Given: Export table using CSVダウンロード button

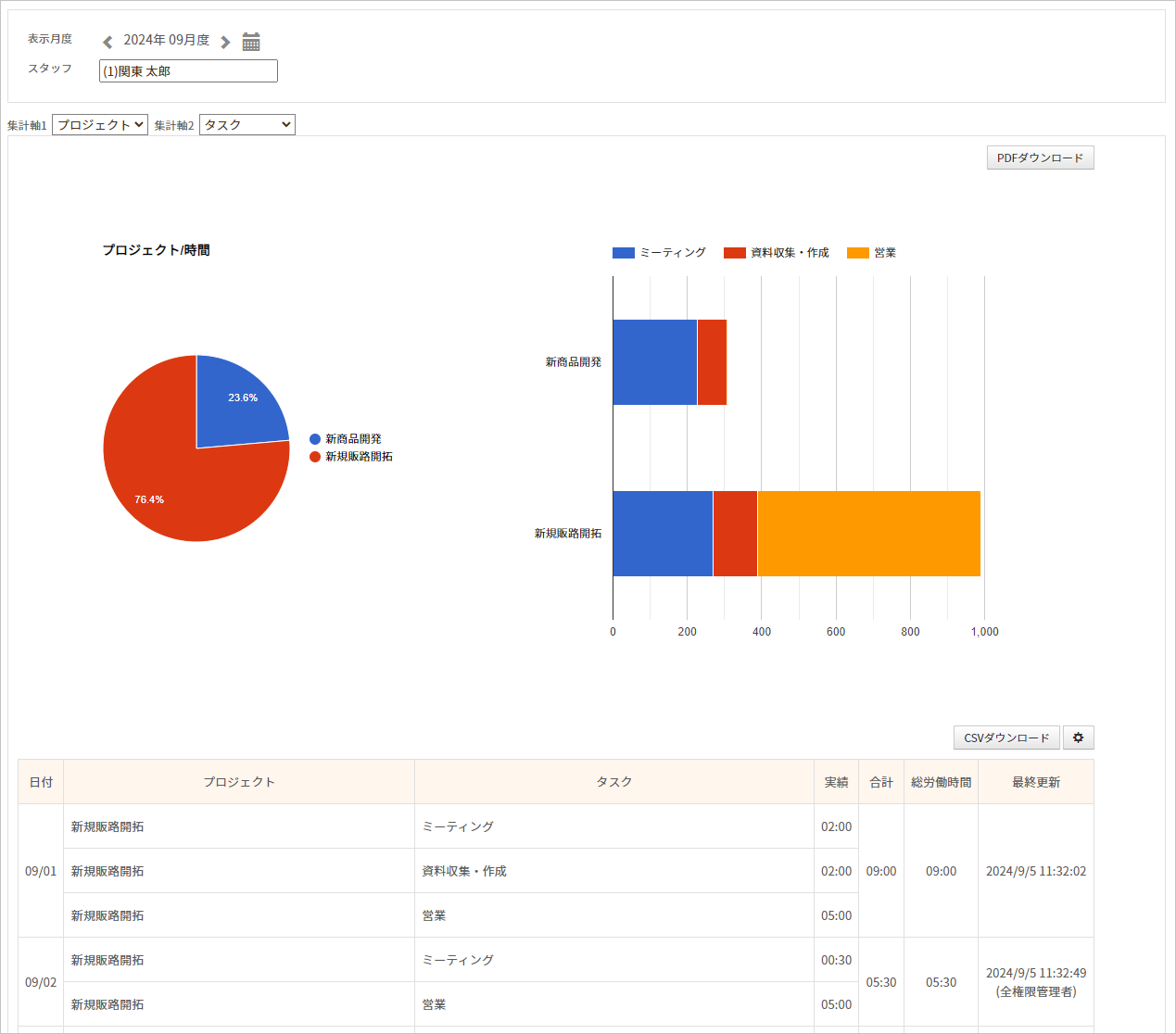Looking at the screenshot, I should 1006,738.
